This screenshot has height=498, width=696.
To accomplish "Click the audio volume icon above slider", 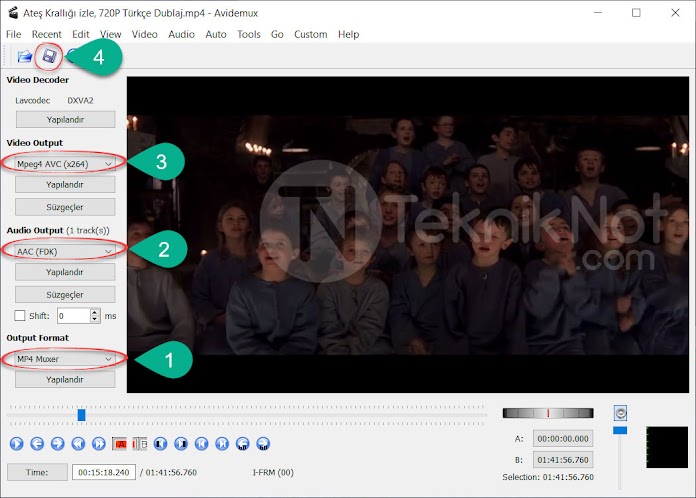I will pos(620,413).
